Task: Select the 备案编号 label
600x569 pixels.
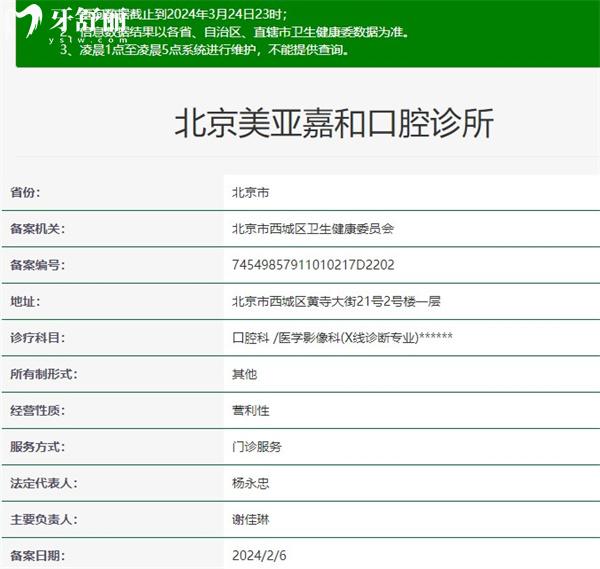Action: (x=37, y=265)
